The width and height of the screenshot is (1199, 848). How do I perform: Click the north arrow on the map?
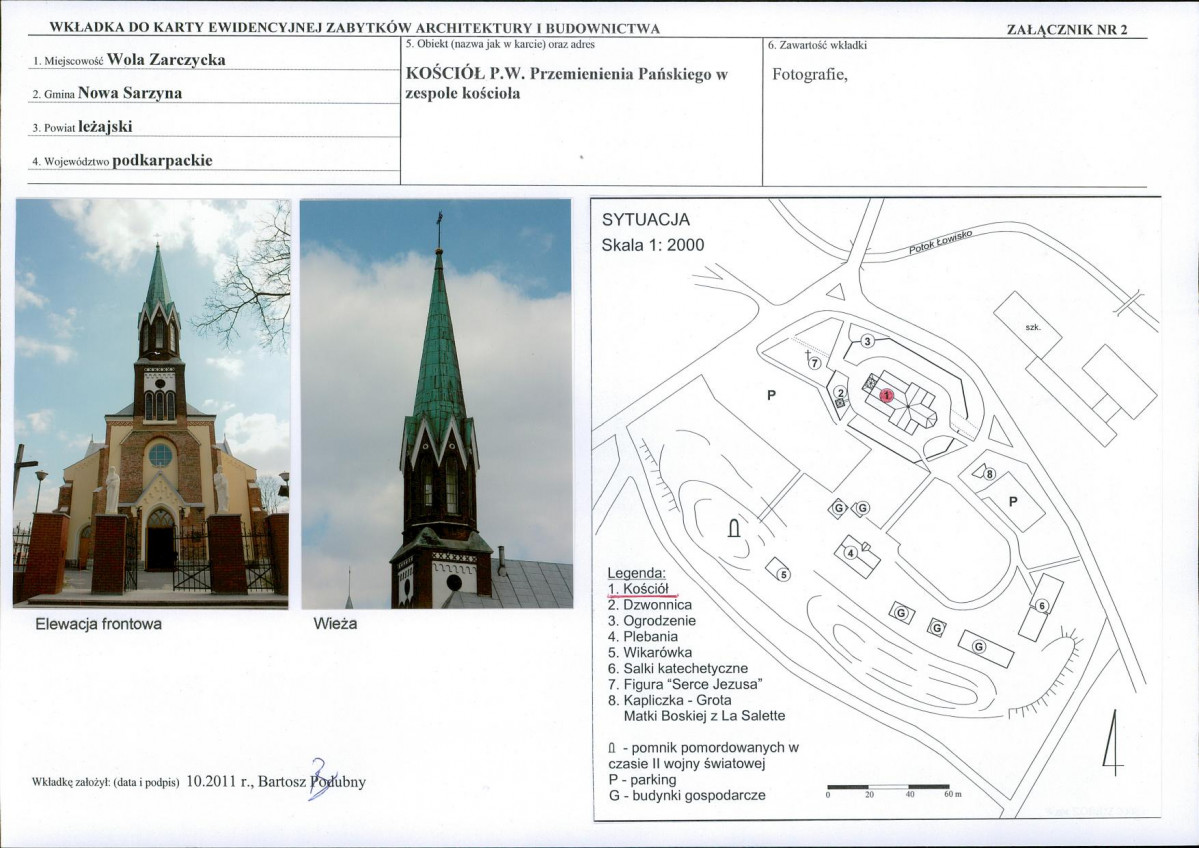1113,742
